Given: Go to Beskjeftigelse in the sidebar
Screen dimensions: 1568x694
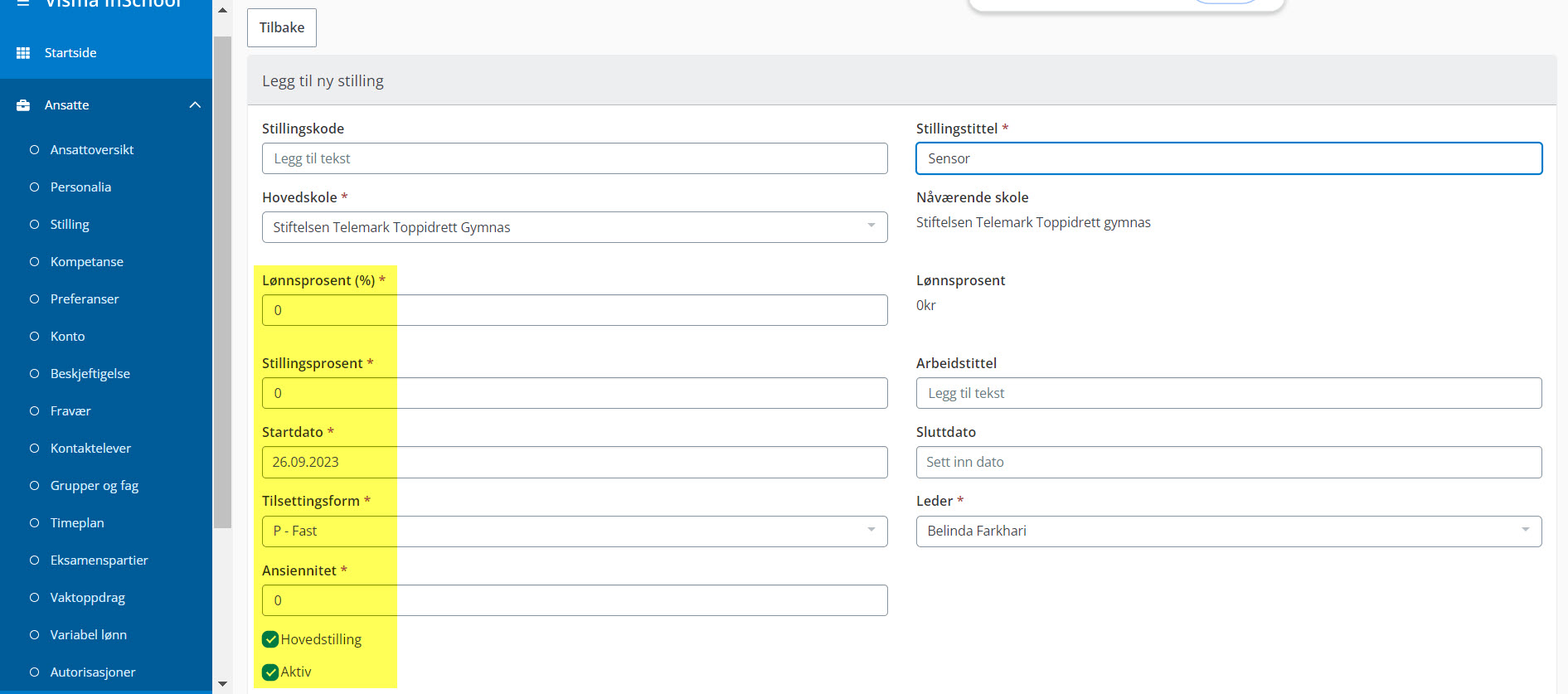Looking at the screenshot, I should tap(90, 374).
